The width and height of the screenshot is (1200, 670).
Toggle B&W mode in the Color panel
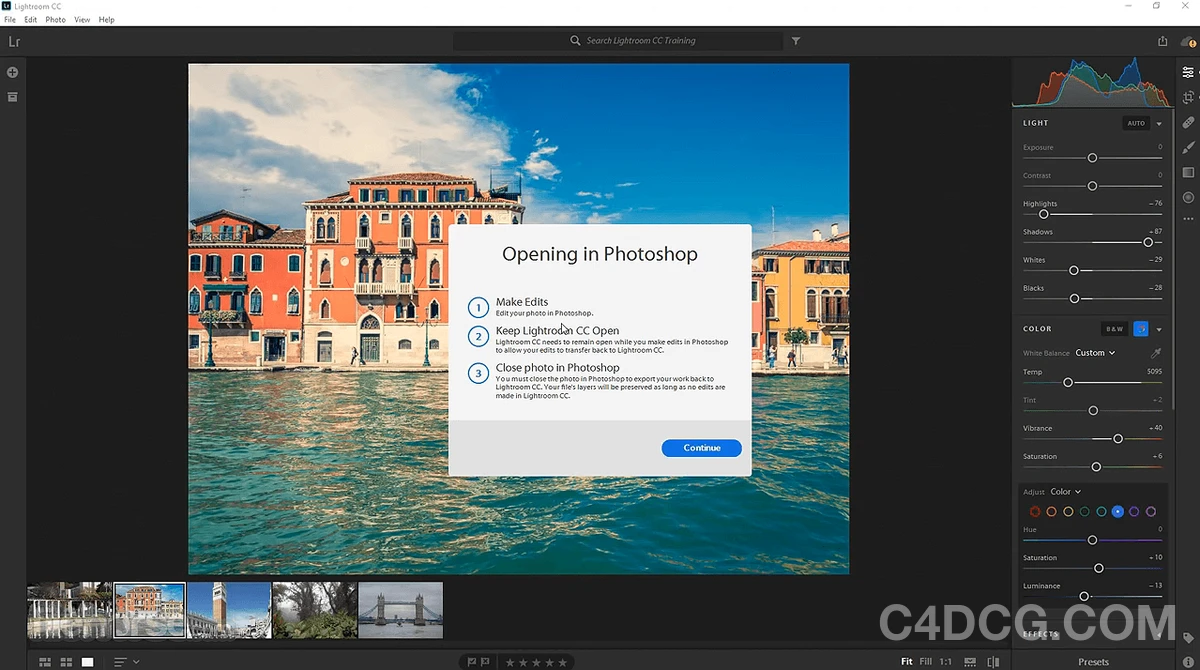click(1114, 328)
